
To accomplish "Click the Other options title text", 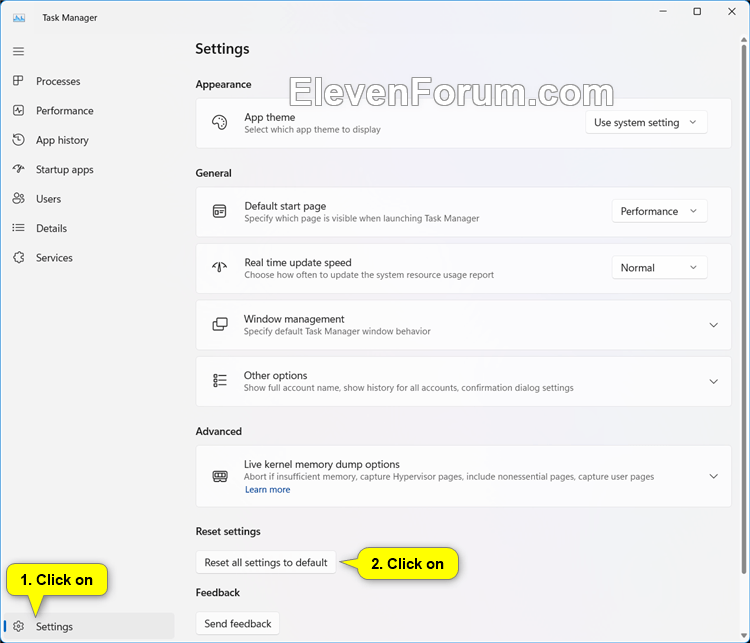I will pos(276,375).
